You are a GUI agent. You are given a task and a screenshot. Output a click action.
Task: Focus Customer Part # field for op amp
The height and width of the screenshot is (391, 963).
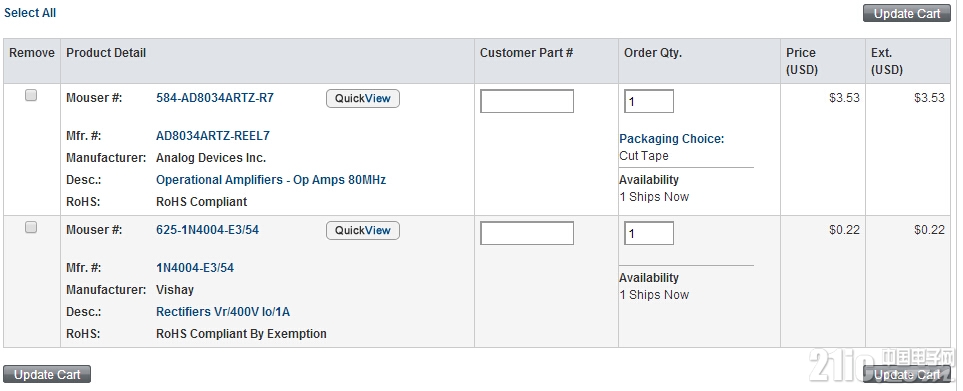pyautogui.click(x=527, y=101)
